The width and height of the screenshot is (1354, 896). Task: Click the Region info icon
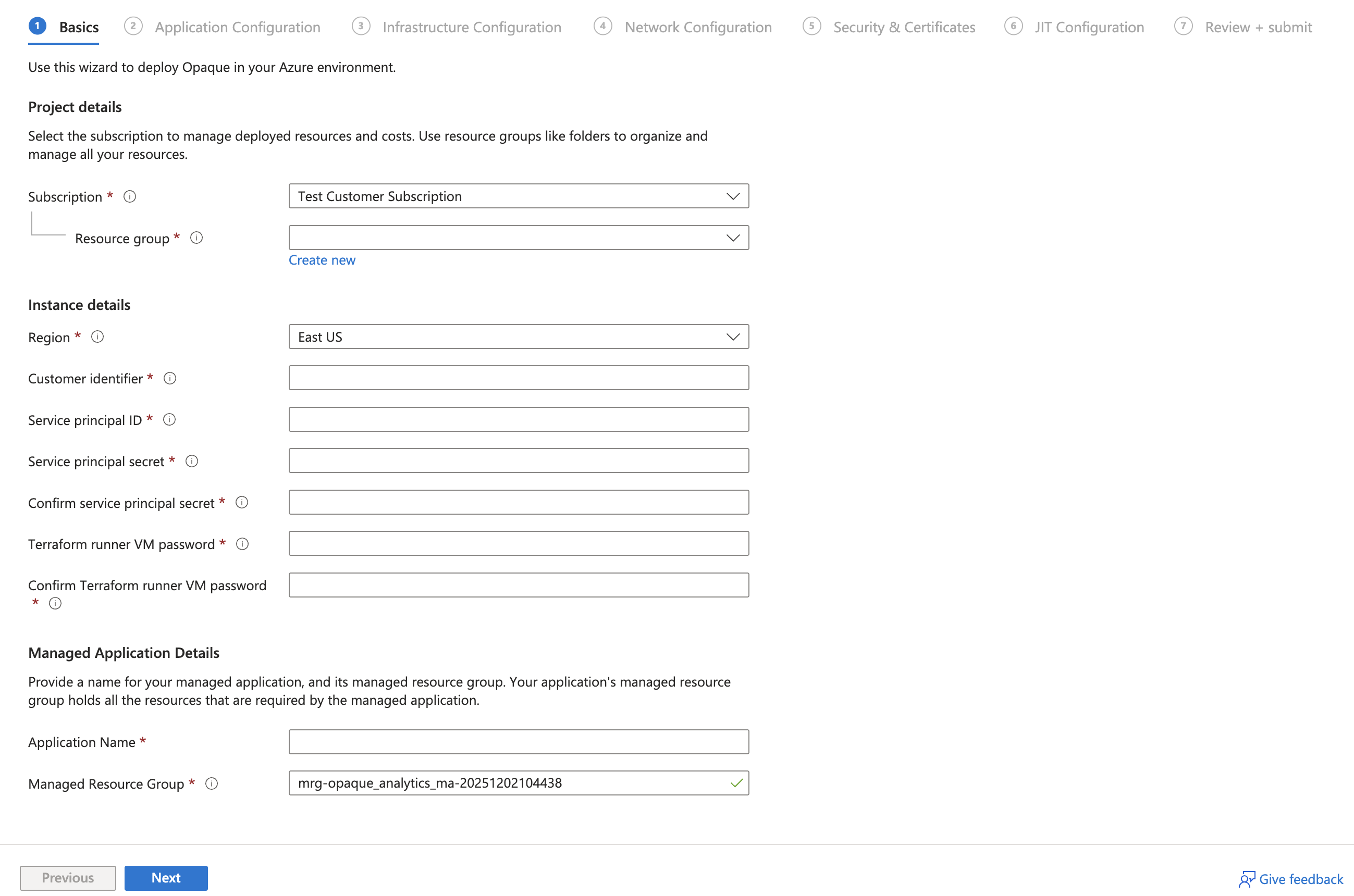97,337
